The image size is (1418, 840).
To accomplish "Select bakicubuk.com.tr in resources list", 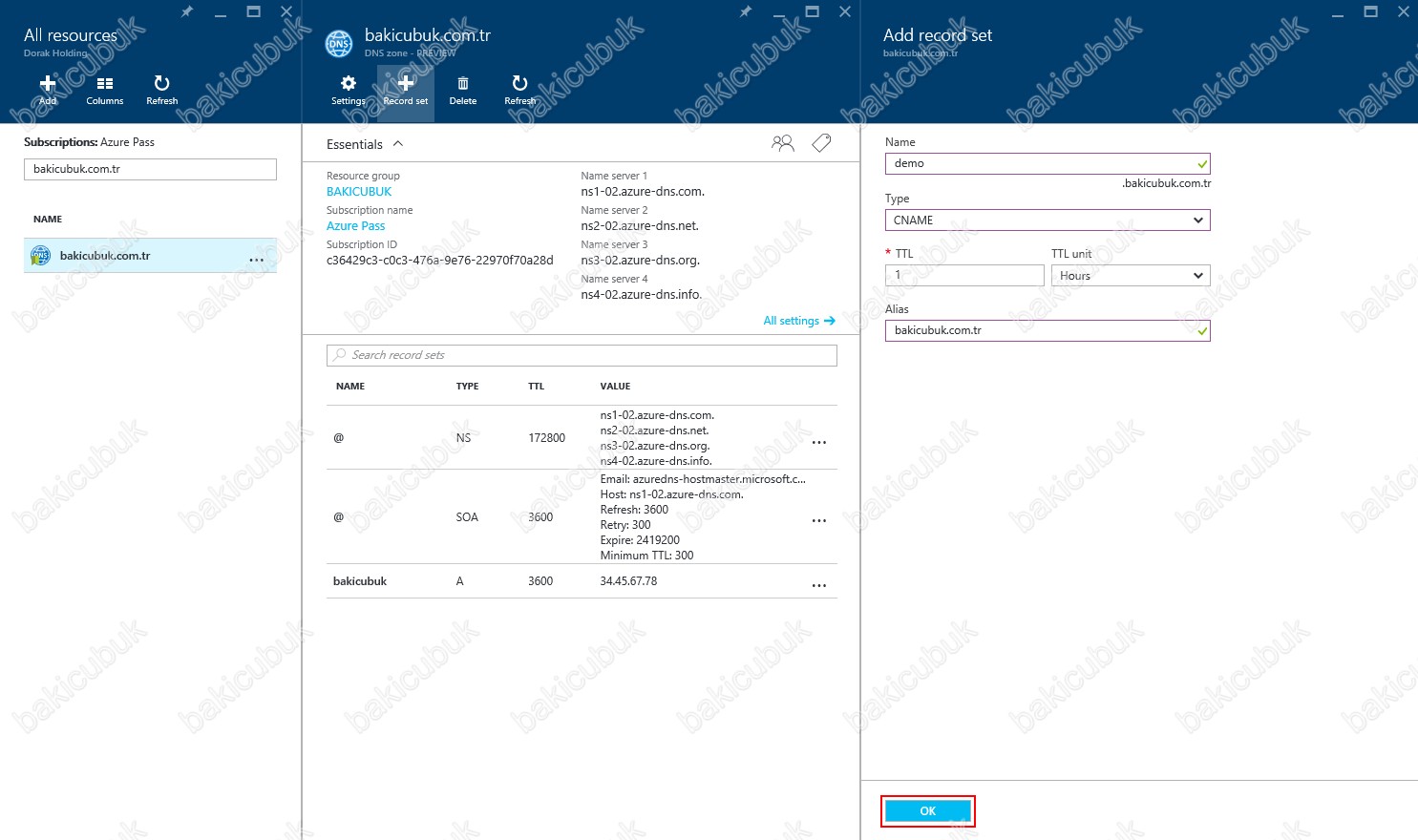I will click(x=150, y=256).
